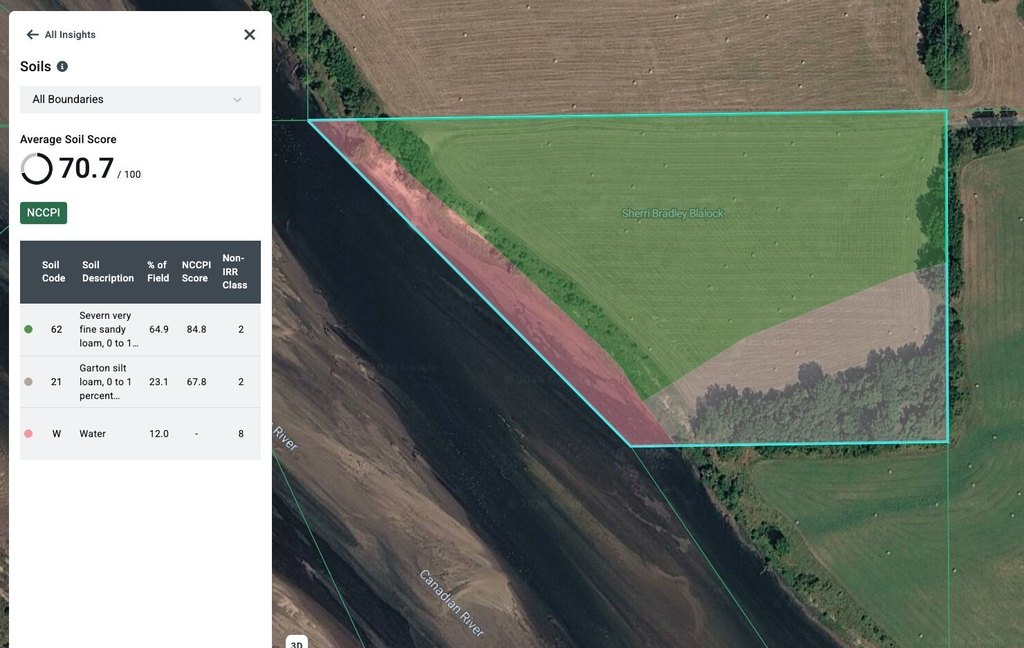Click the Non-IRR Class column header

235,272
